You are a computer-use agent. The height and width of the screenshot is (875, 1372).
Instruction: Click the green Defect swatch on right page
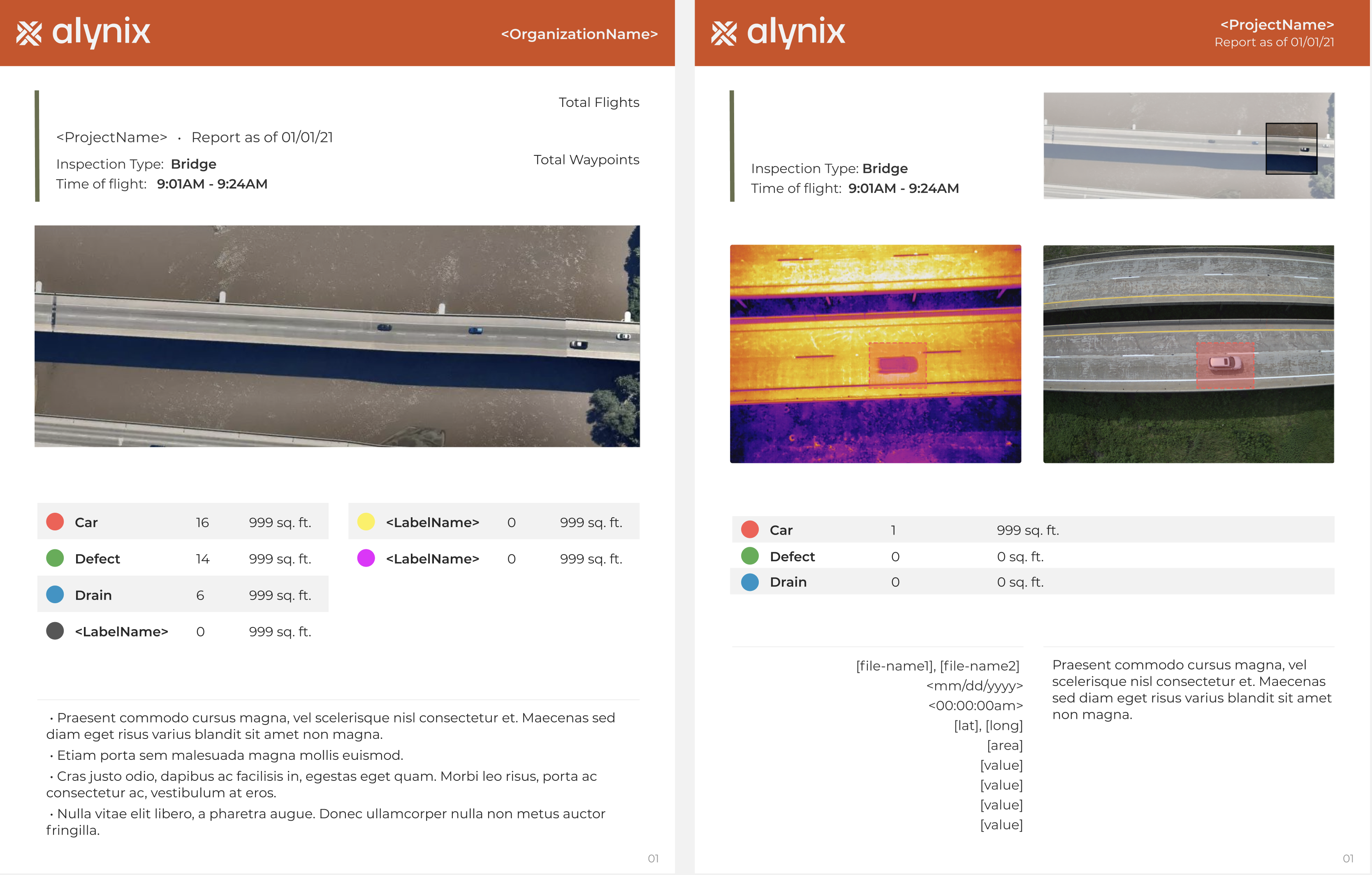point(750,556)
